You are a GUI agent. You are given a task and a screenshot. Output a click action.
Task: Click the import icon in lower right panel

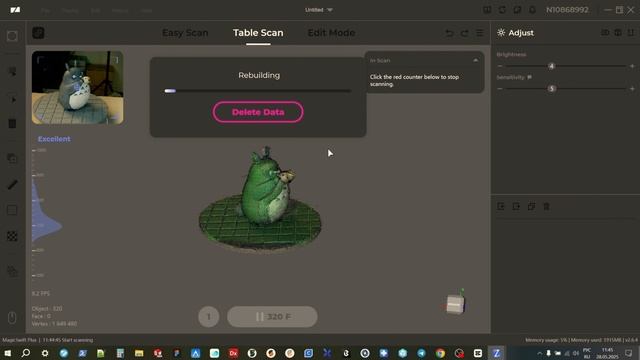(x=501, y=207)
